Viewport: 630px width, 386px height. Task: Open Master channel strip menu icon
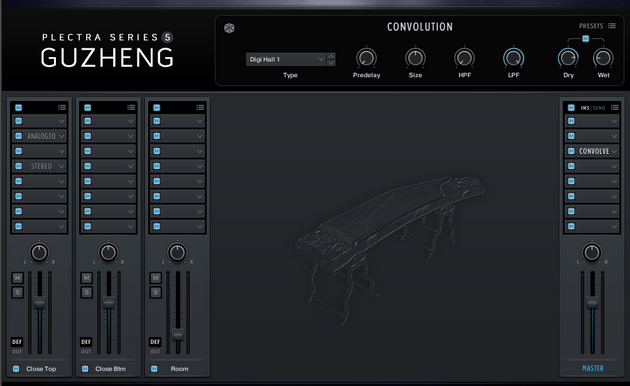pos(615,107)
